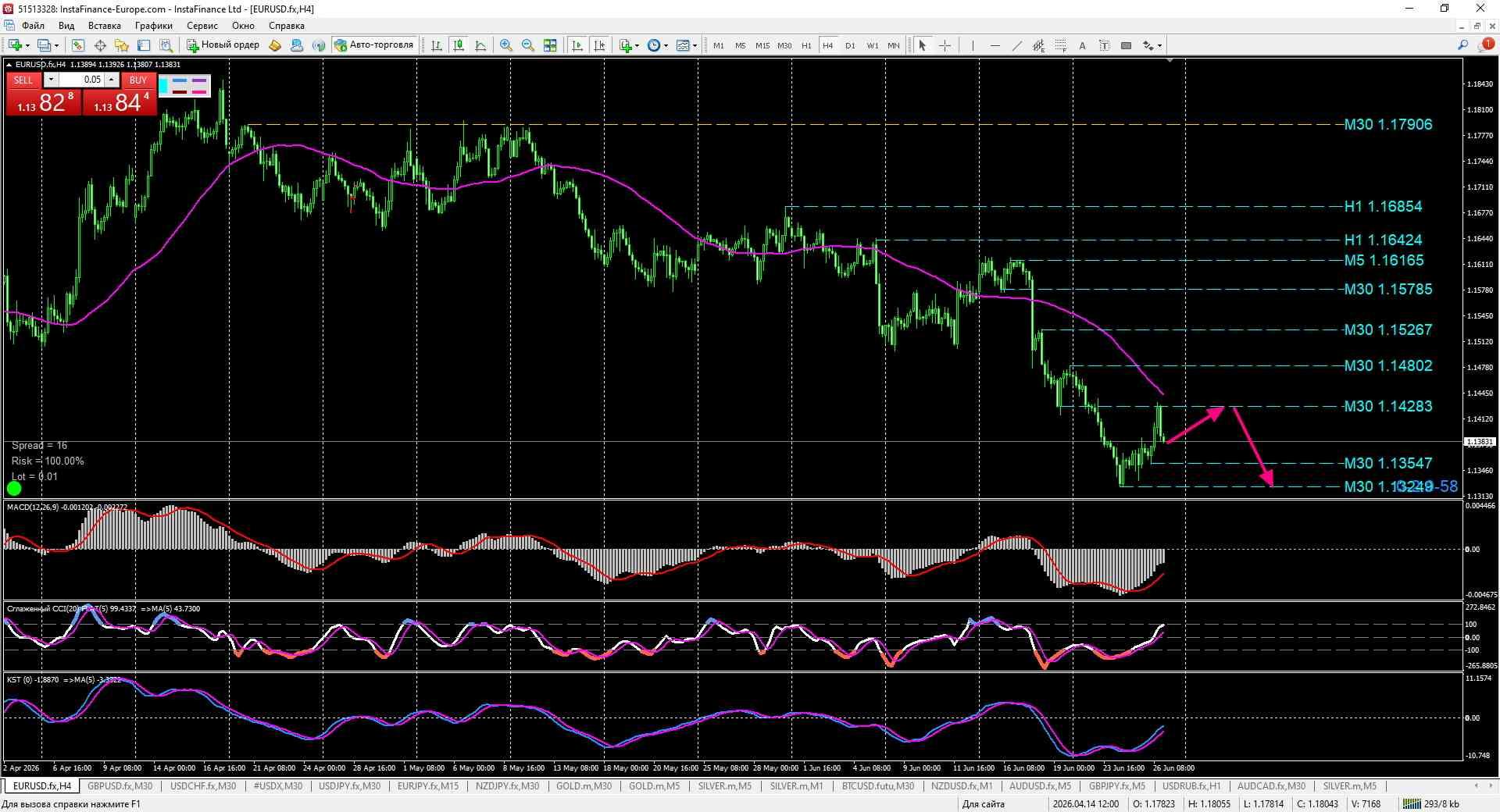Image resolution: width=1500 pixels, height=812 pixels.
Task: Increase lot volume up arrow
Action: click(112, 80)
